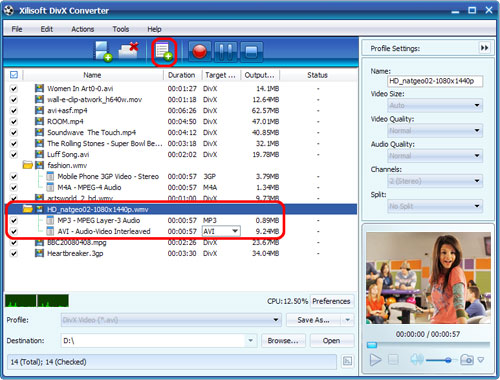Uncheck The Rolling Stones - Super Bowl checkbox

pyautogui.click(x=14, y=144)
